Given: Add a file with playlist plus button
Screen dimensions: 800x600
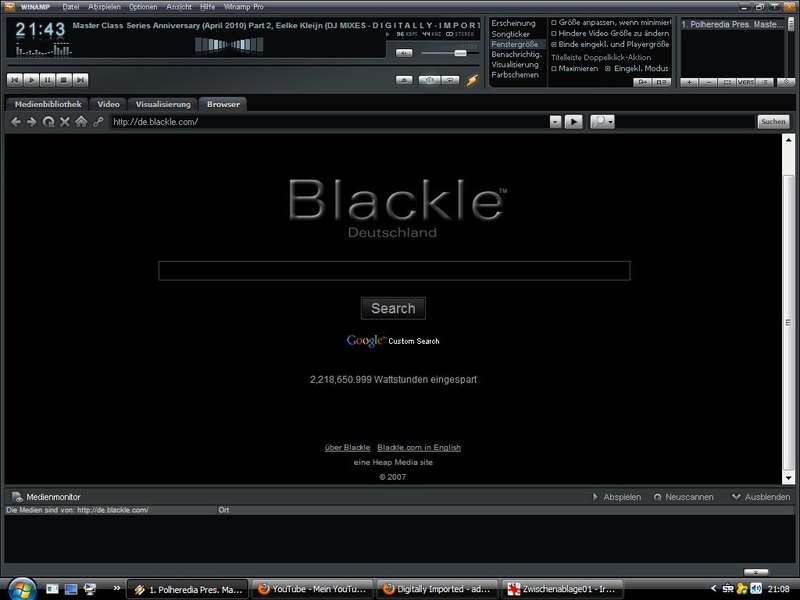Looking at the screenshot, I should 689,82.
